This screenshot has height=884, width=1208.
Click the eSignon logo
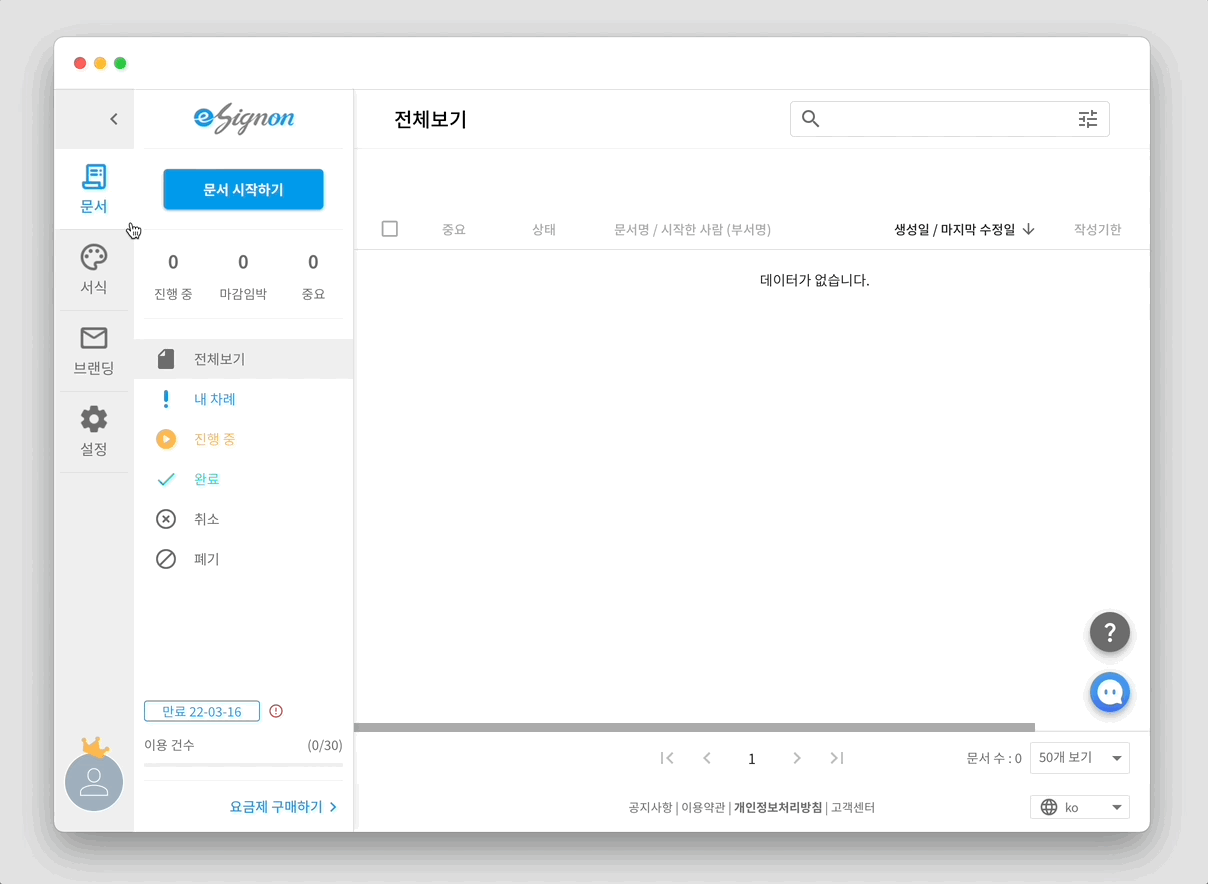point(244,118)
